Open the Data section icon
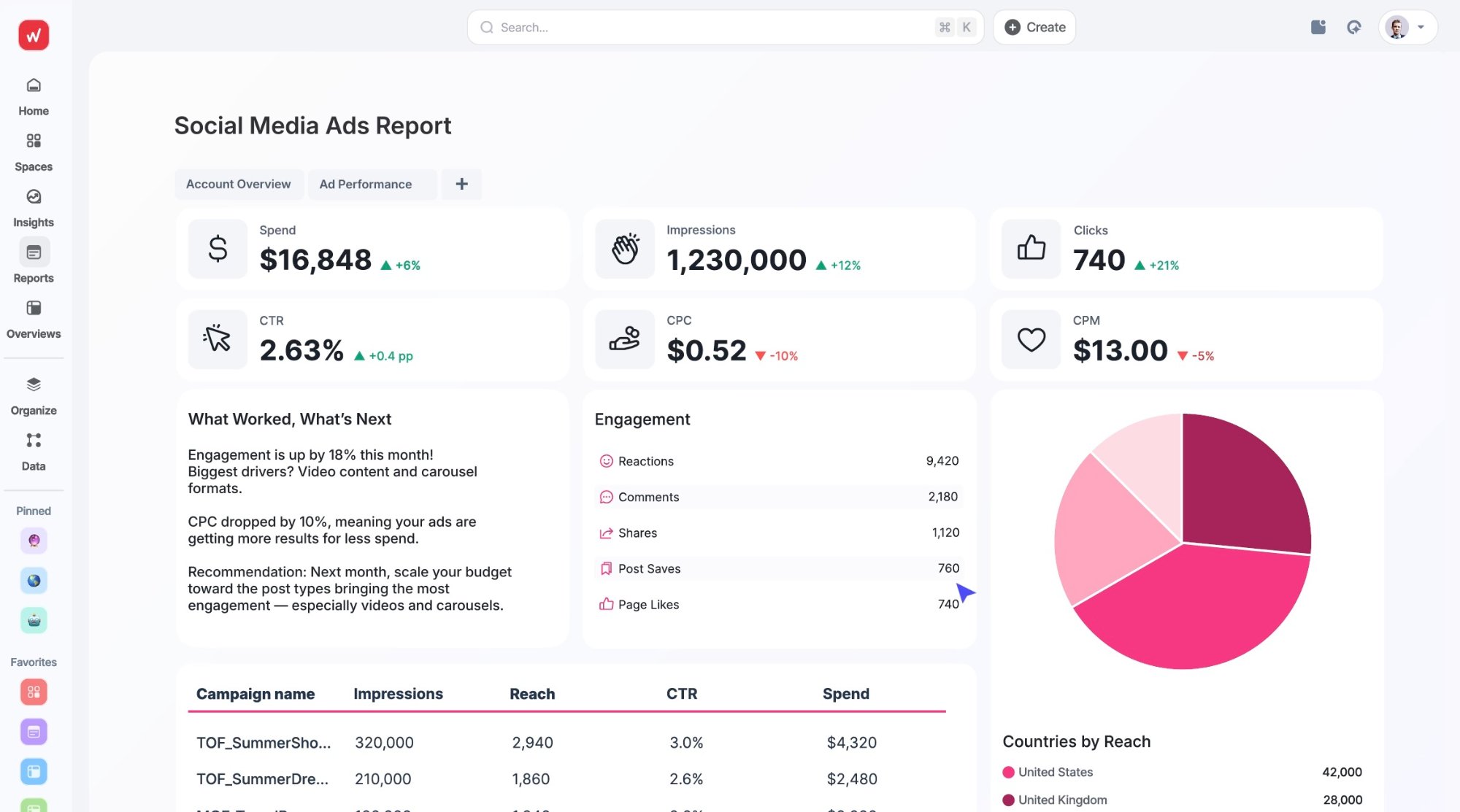 tap(34, 441)
